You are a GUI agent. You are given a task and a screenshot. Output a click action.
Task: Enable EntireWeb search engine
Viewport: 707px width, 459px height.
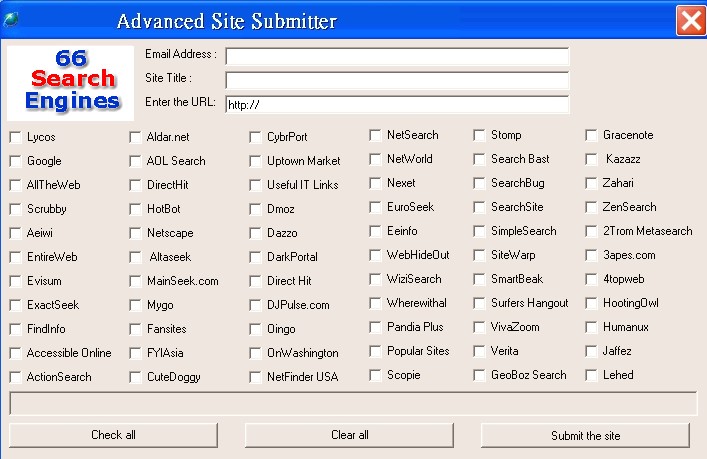[x=16, y=257]
